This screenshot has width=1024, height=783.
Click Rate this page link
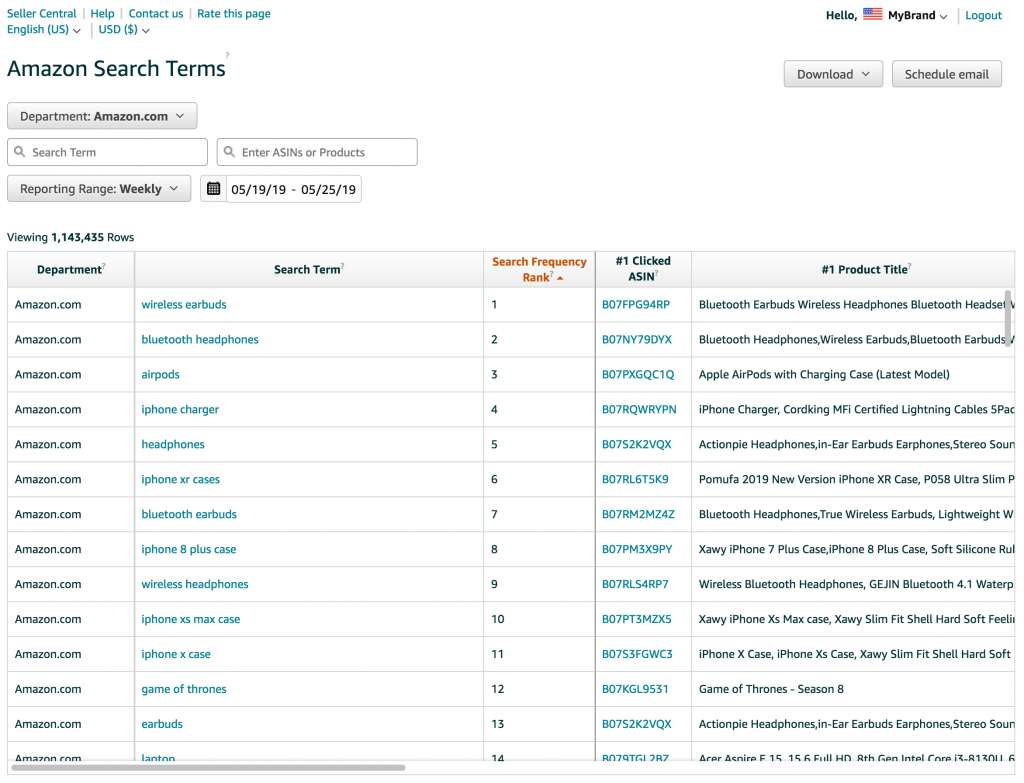click(x=234, y=13)
